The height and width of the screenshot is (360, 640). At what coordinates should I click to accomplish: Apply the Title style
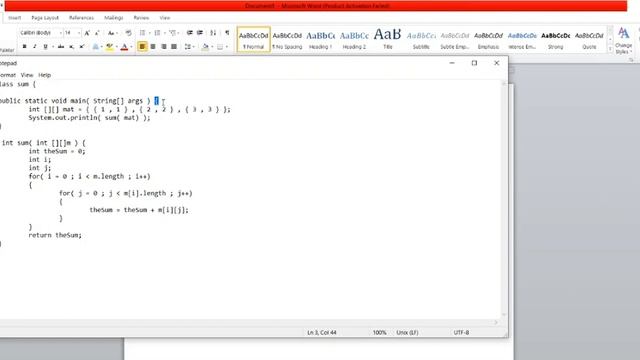pos(387,40)
